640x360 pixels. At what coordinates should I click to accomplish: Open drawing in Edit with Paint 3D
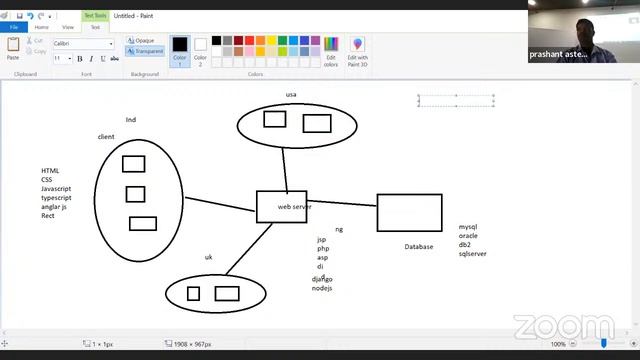tap(358, 51)
